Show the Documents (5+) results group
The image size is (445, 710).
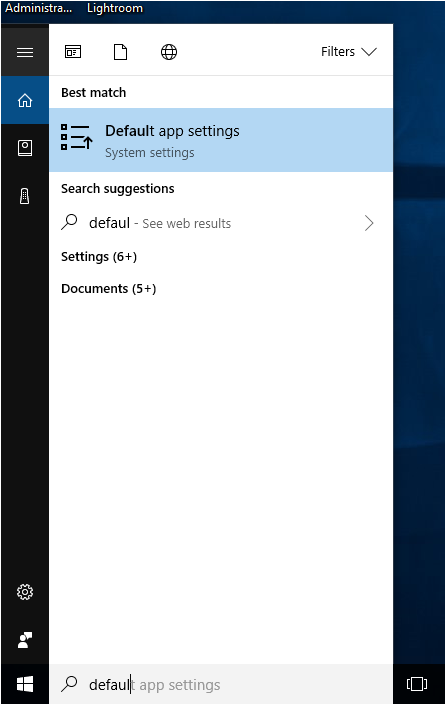(109, 289)
